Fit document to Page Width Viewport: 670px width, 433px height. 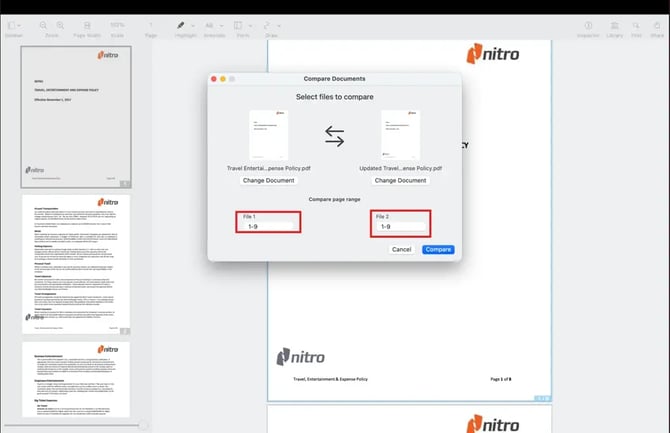(87, 26)
